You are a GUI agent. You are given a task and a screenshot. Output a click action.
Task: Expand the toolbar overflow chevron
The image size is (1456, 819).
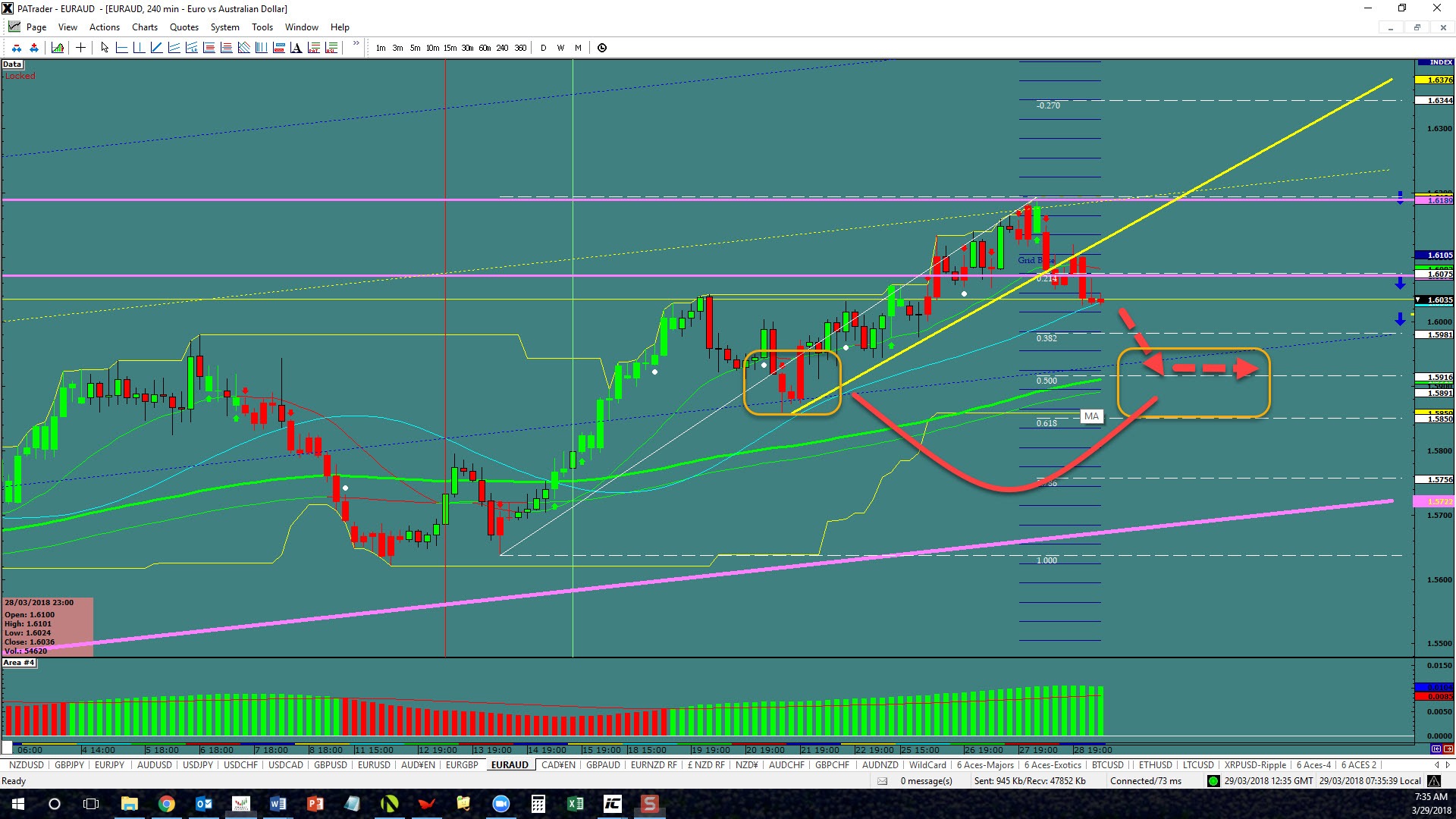pyautogui.click(x=356, y=44)
